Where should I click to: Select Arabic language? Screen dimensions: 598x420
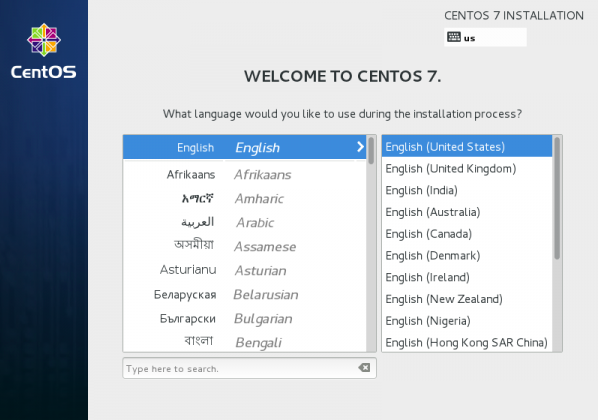point(244,223)
